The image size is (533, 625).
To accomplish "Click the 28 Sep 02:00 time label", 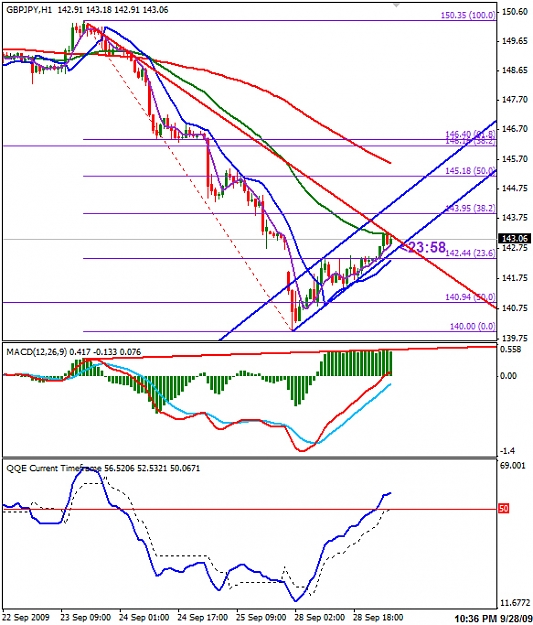I will (x=320, y=617).
